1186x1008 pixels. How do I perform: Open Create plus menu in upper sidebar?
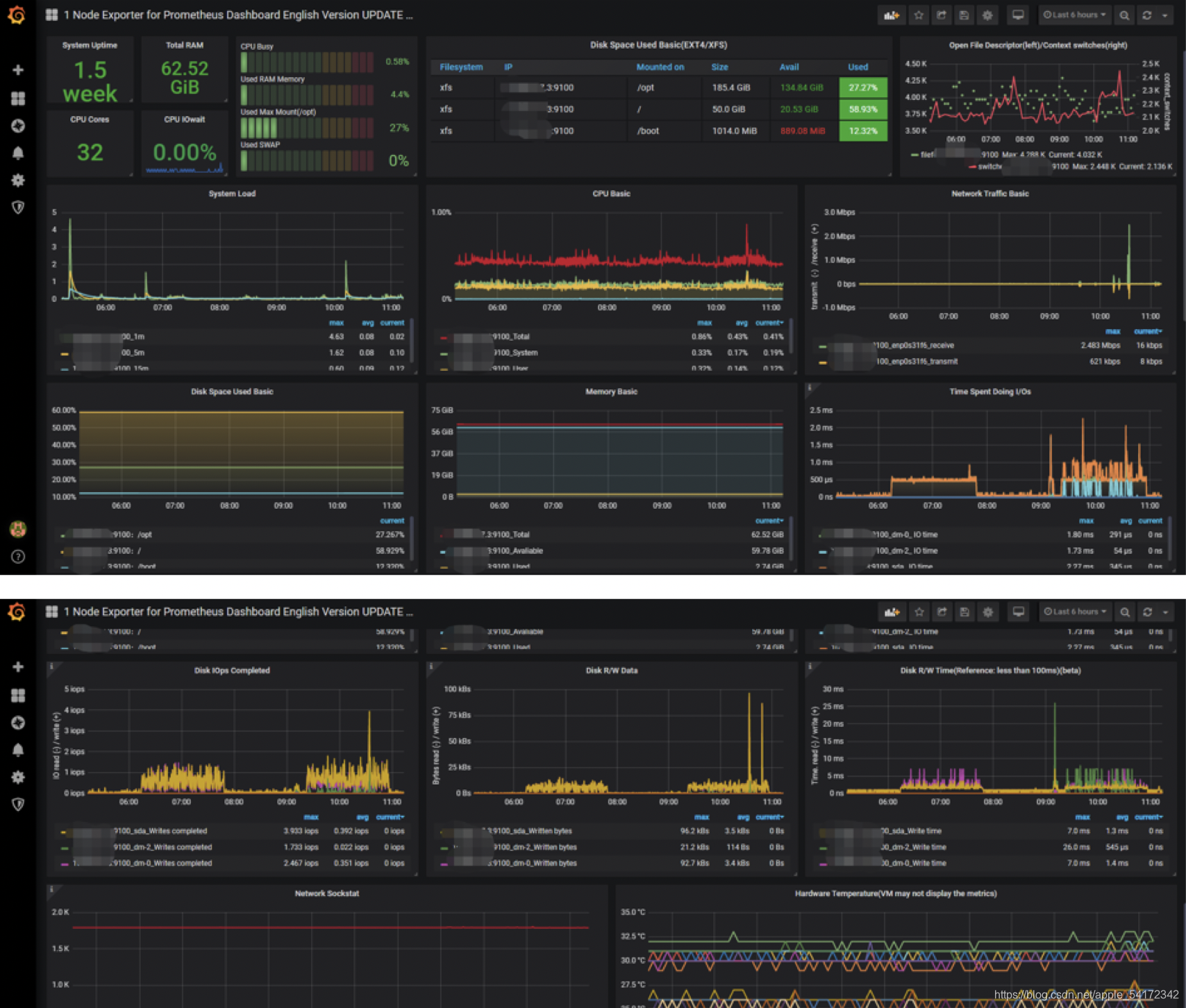(18, 69)
